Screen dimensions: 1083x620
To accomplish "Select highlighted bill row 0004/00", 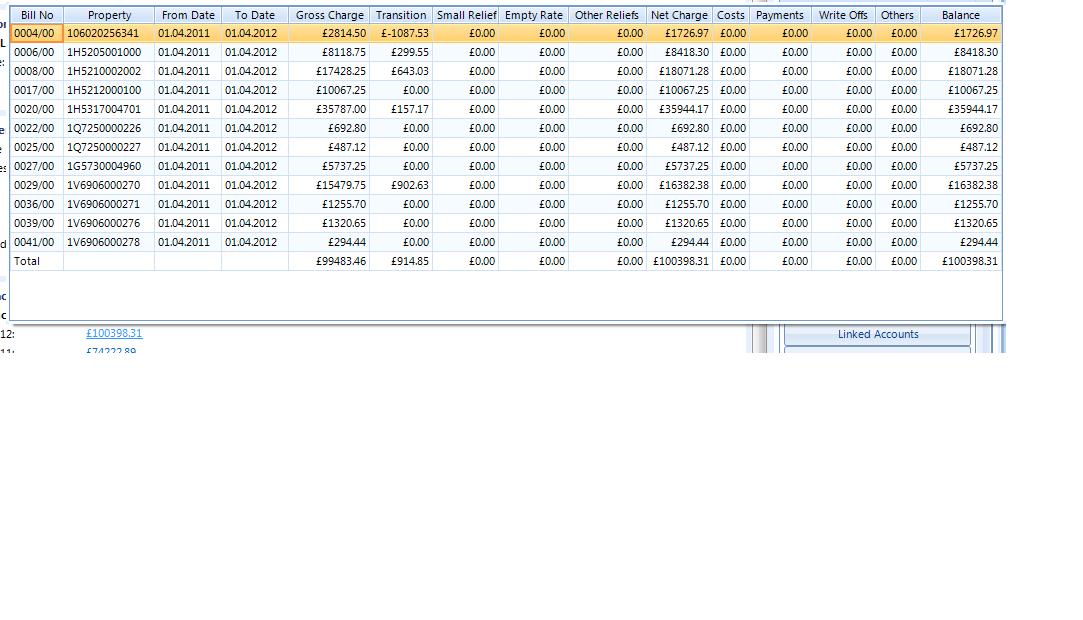I will click(506, 33).
